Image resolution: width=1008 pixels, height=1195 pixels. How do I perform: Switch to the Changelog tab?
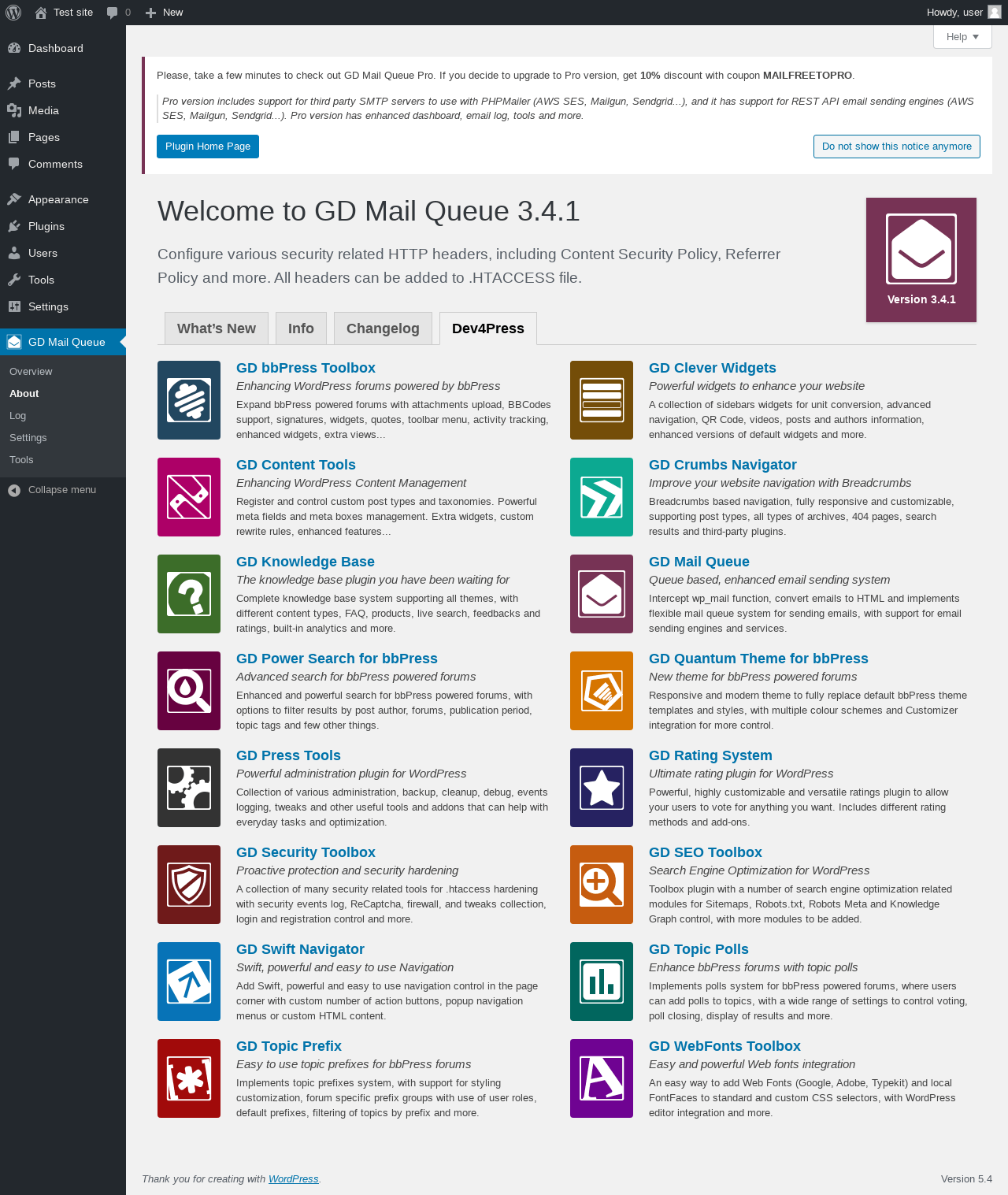point(383,328)
